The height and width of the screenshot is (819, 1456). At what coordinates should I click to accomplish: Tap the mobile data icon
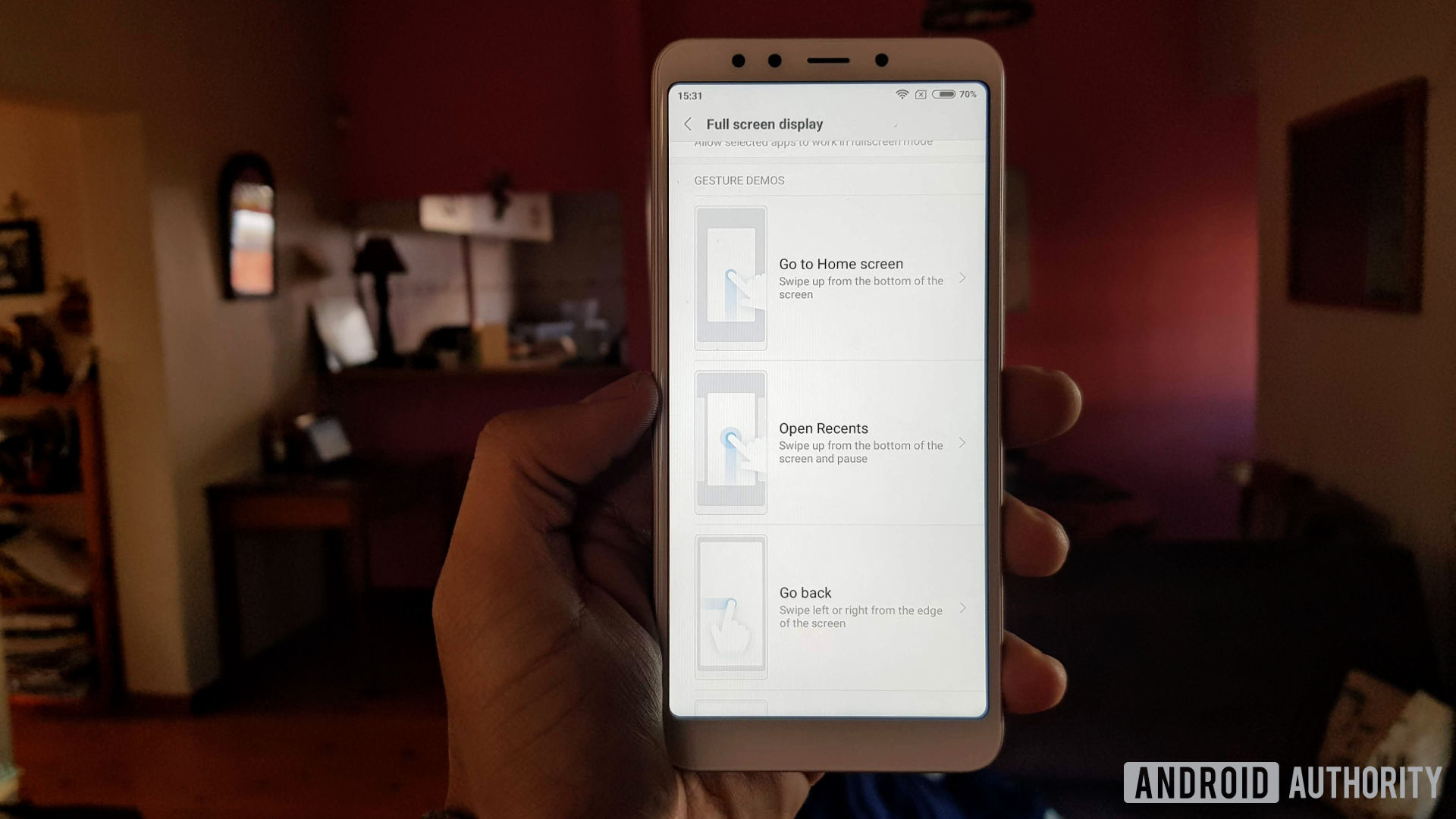[x=920, y=93]
